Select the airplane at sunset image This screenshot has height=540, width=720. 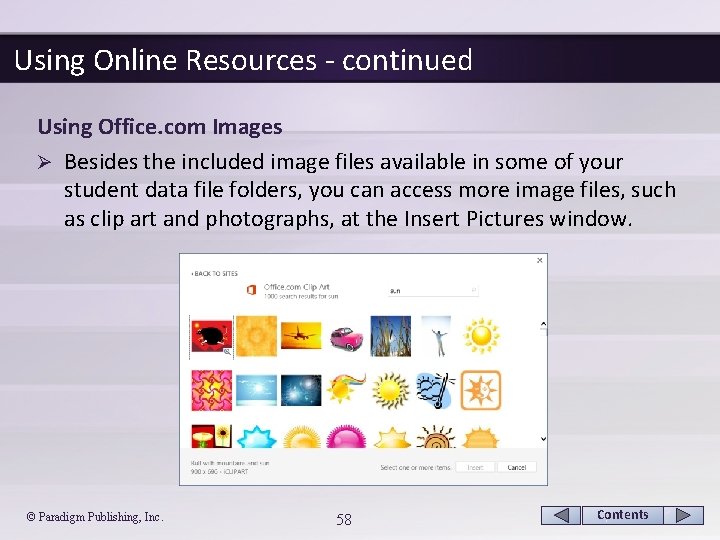pyautogui.click(x=301, y=336)
